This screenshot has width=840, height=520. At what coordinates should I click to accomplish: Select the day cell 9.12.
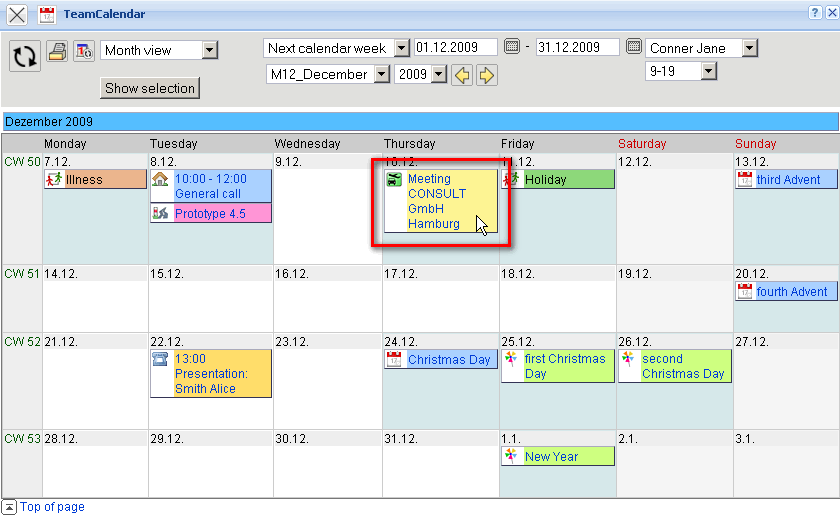(x=328, y=209)
